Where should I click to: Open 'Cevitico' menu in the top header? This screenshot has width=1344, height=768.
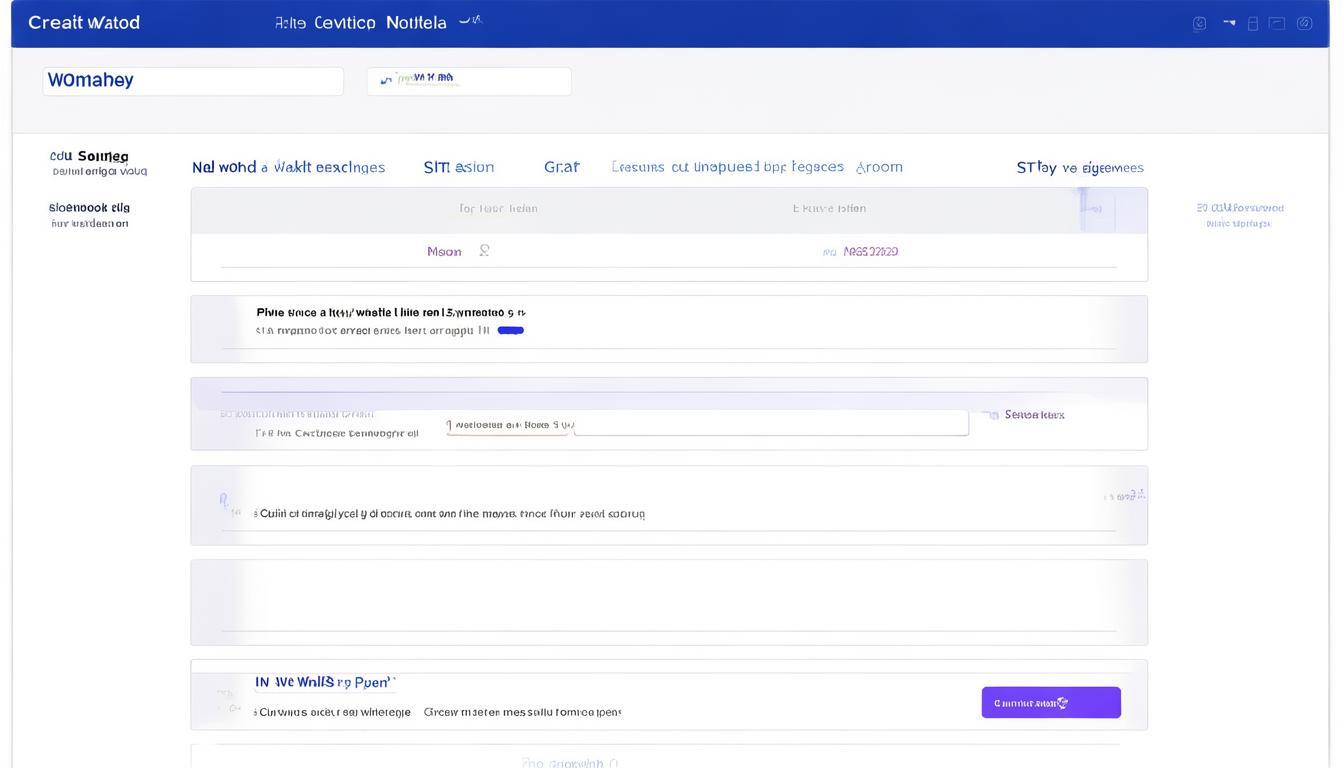click(344, 22)
